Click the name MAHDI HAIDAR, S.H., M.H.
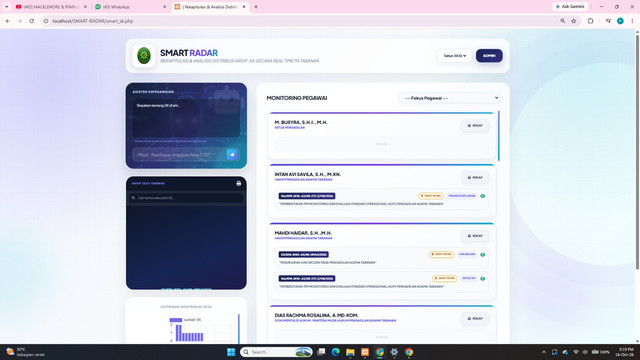The height and width of the screenshot is (360, 640). click(303, 233)
